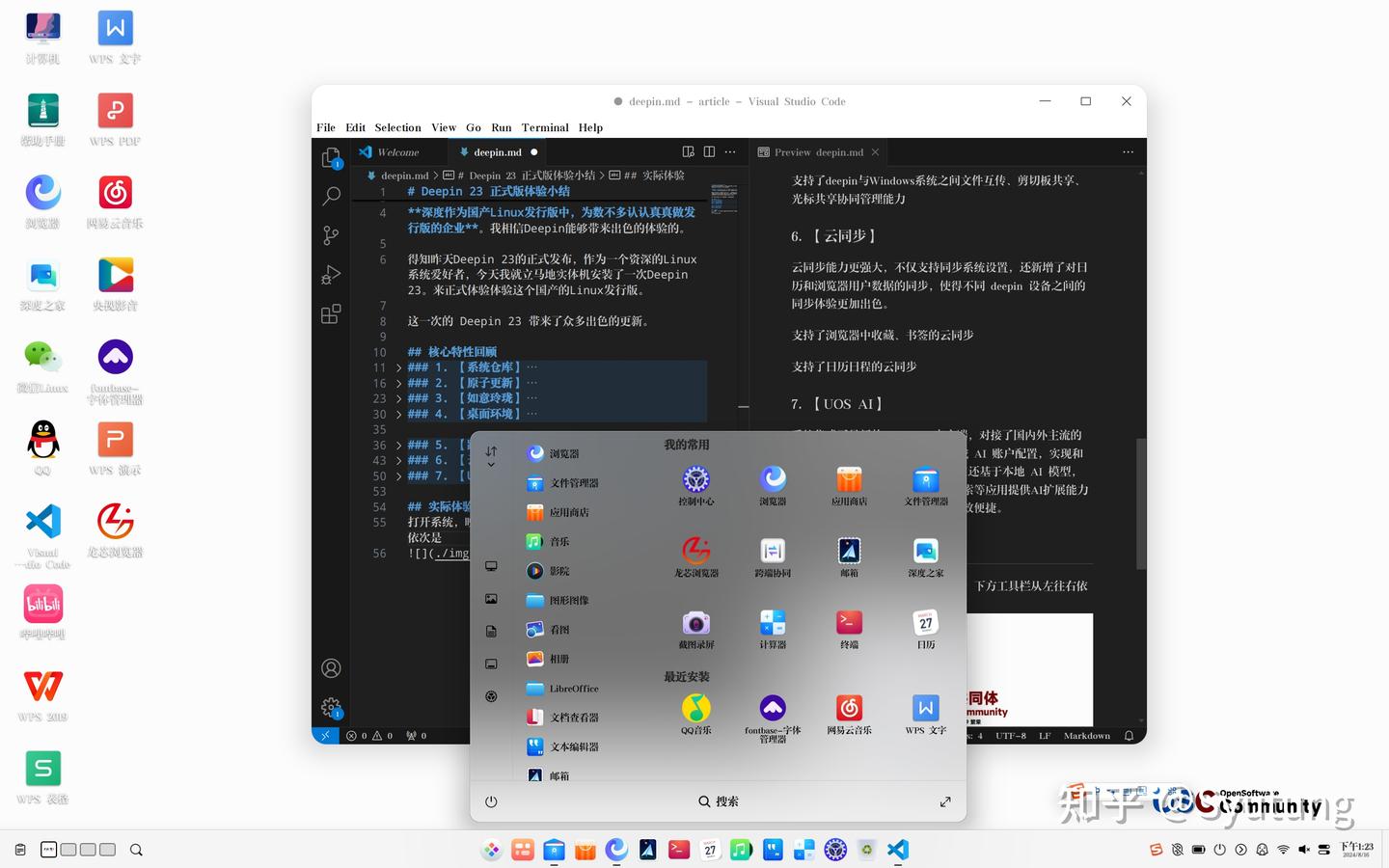The height and width of the screenshot is (868, 1389).
Task: Launch 终端 from launcher grid
Action: tap(849, 629)
